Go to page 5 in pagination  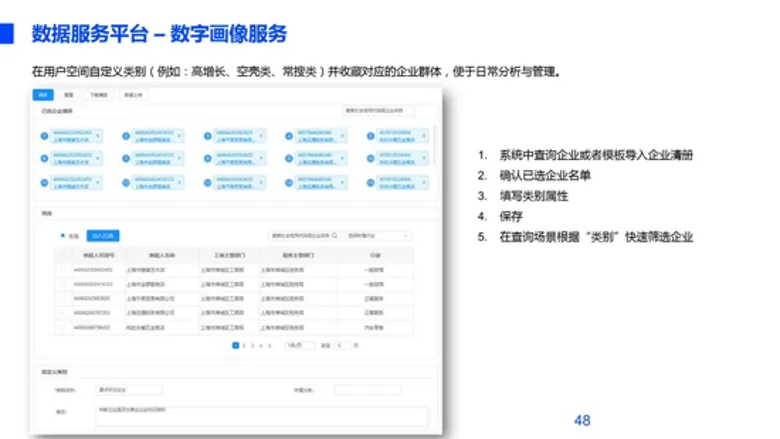coord(270,346)
